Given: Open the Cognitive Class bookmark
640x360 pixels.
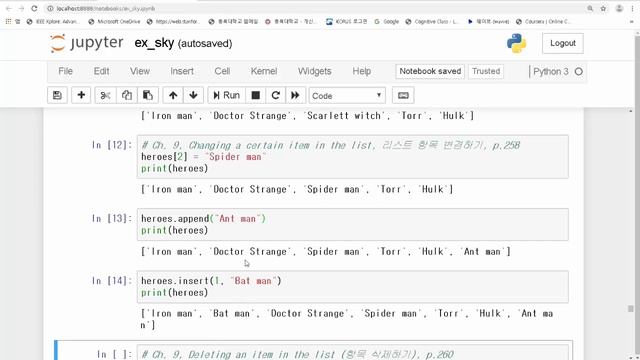Looking at the screenshot, I should click(x=432, y=22).
